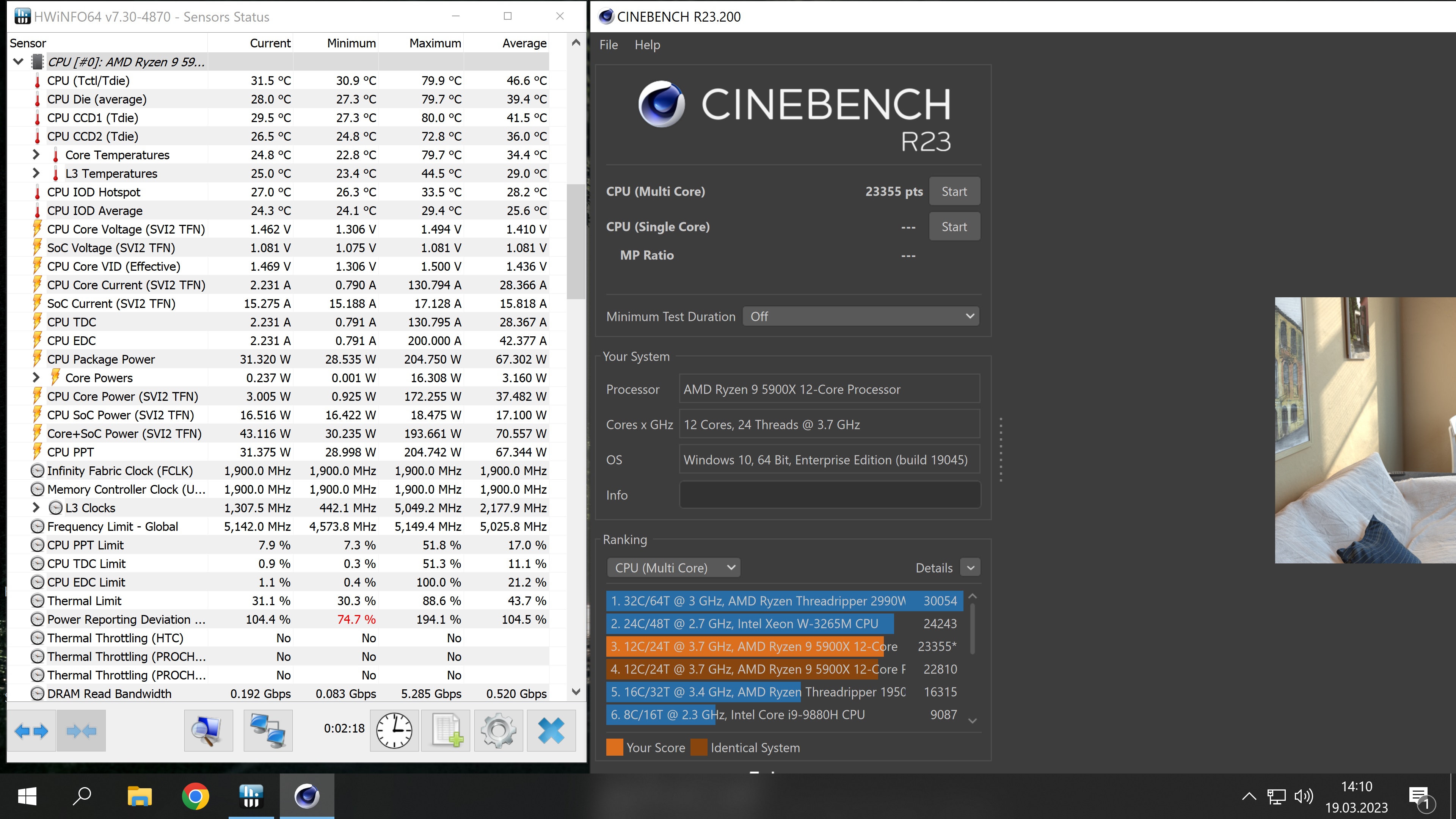The width and height of the screenshot is (1456, 819).
Task: Open network tray icon
Action: coord(1276,796)
